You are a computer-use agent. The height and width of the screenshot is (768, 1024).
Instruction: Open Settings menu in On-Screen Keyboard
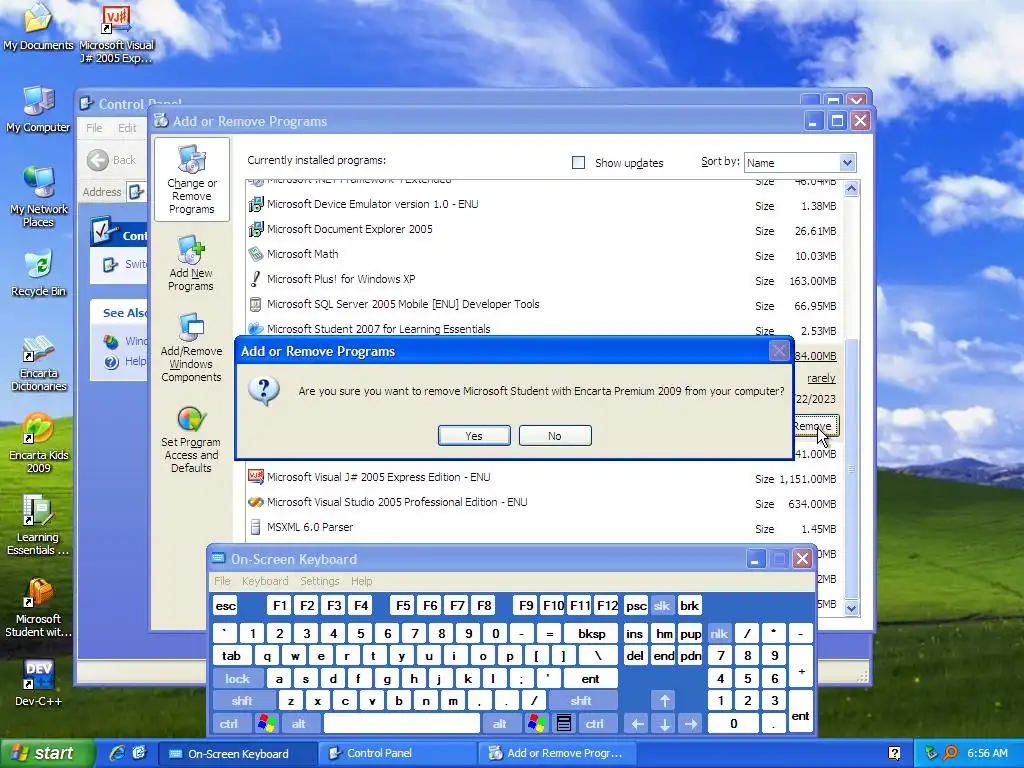(319, 581)
